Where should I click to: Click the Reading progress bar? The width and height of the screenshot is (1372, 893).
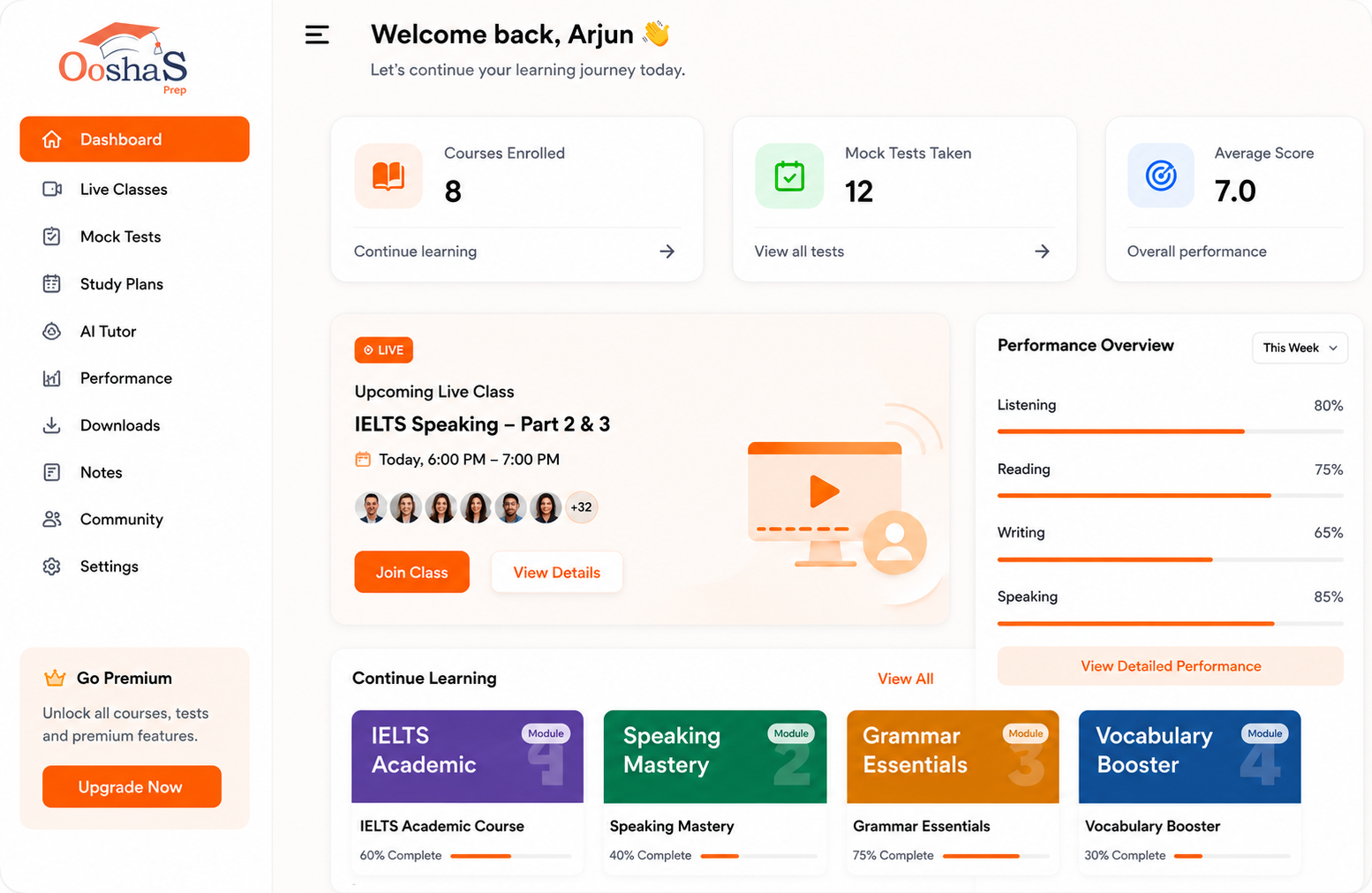[x=1170, y=496]
